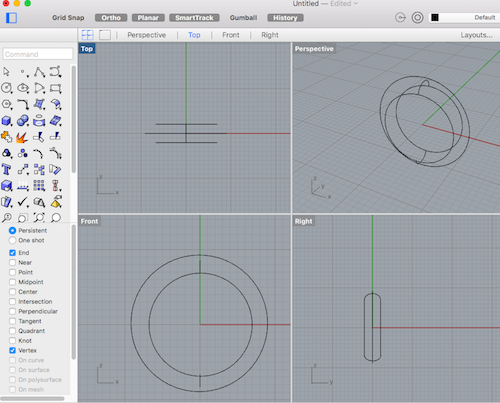Select the rectangular Array tool icon
500x403 pixels.
point(39,186)
